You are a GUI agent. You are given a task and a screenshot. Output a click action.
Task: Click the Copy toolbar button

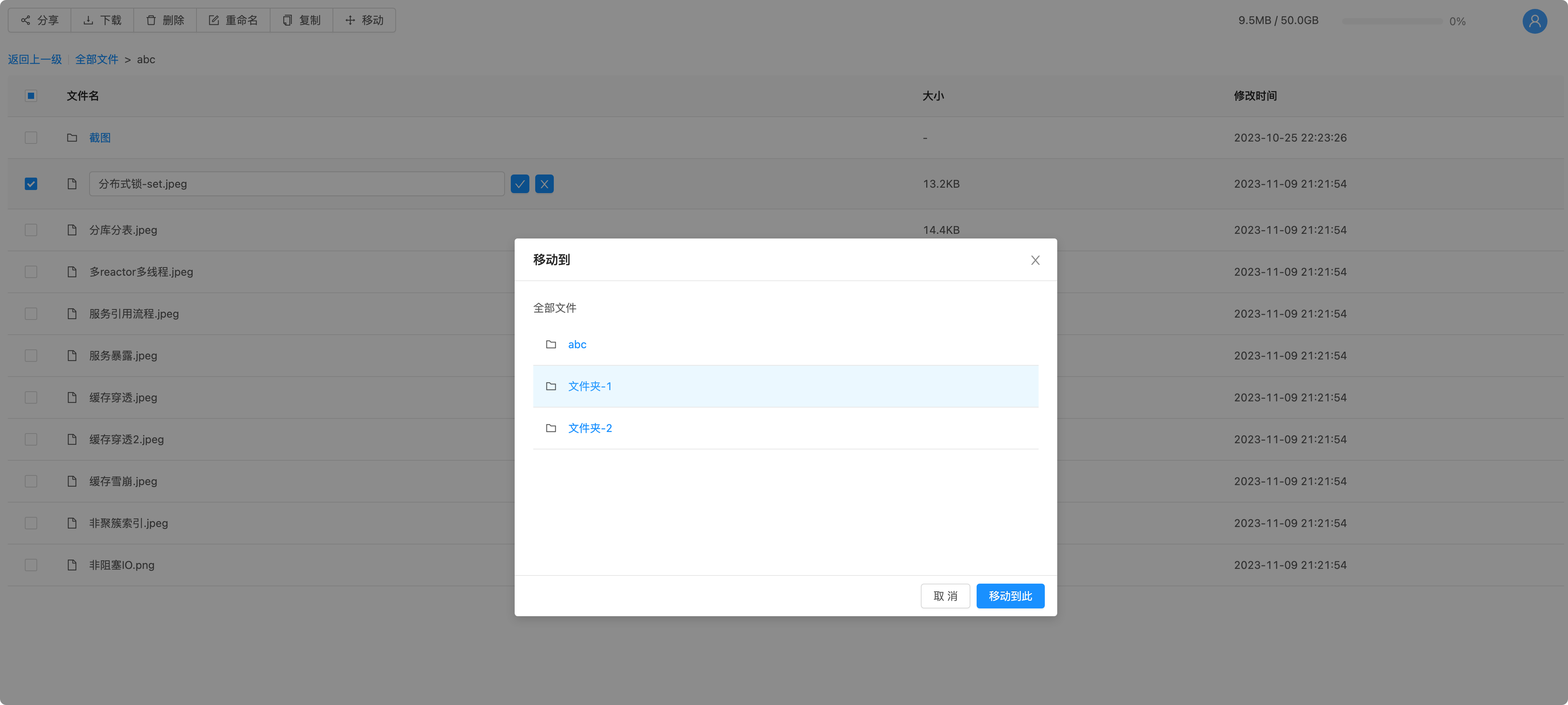coord(301,20)
